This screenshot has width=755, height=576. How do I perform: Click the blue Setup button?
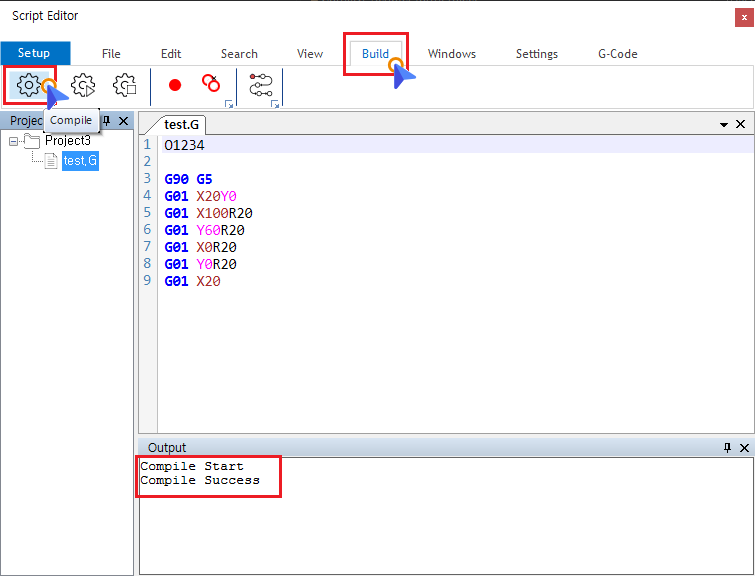click(x=34, y=53)
